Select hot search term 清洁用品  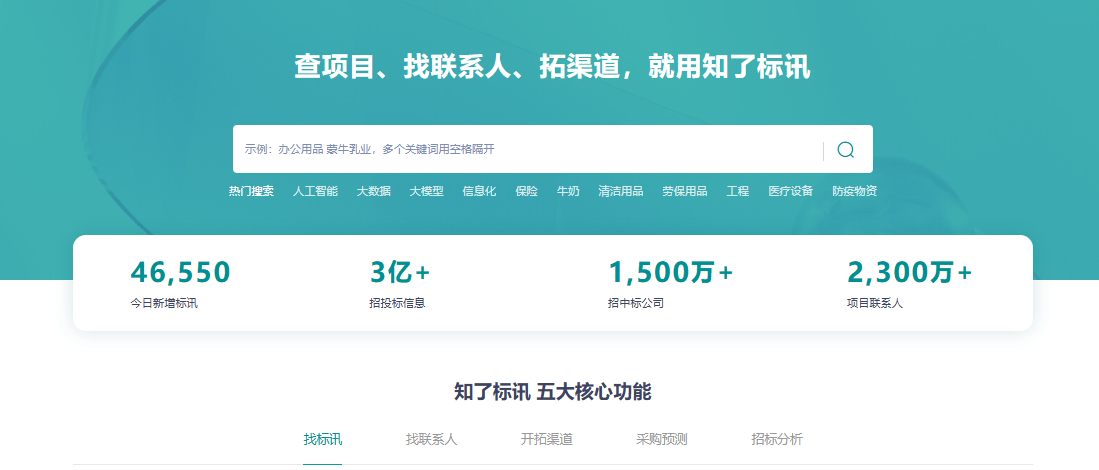point(621,191)
